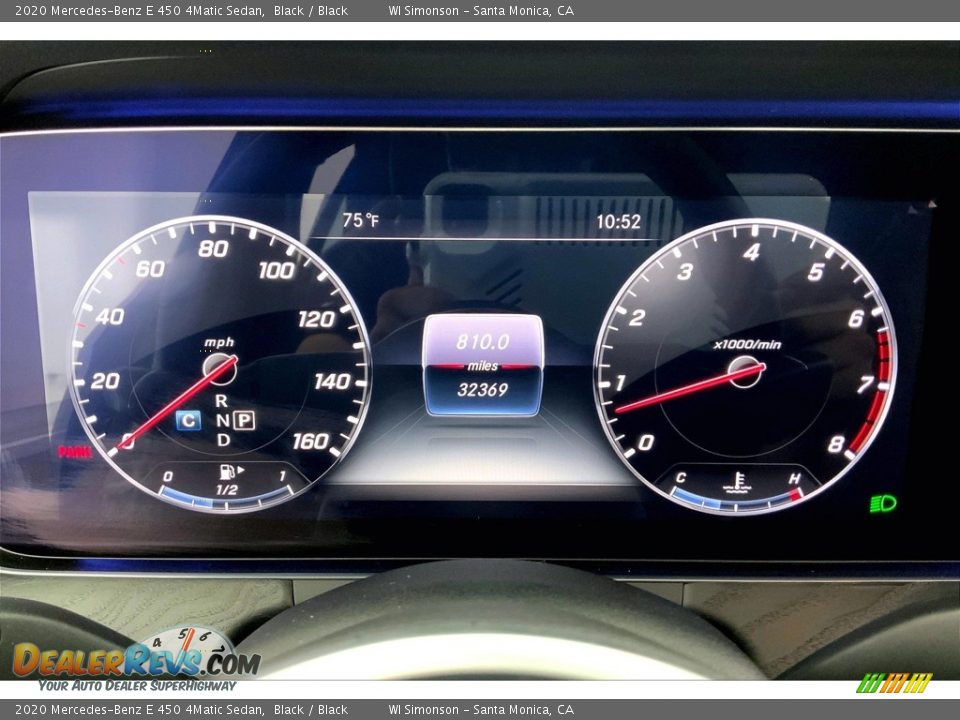
Task: Click the 6 mark on tachometer
Action: tap(856, 318)
